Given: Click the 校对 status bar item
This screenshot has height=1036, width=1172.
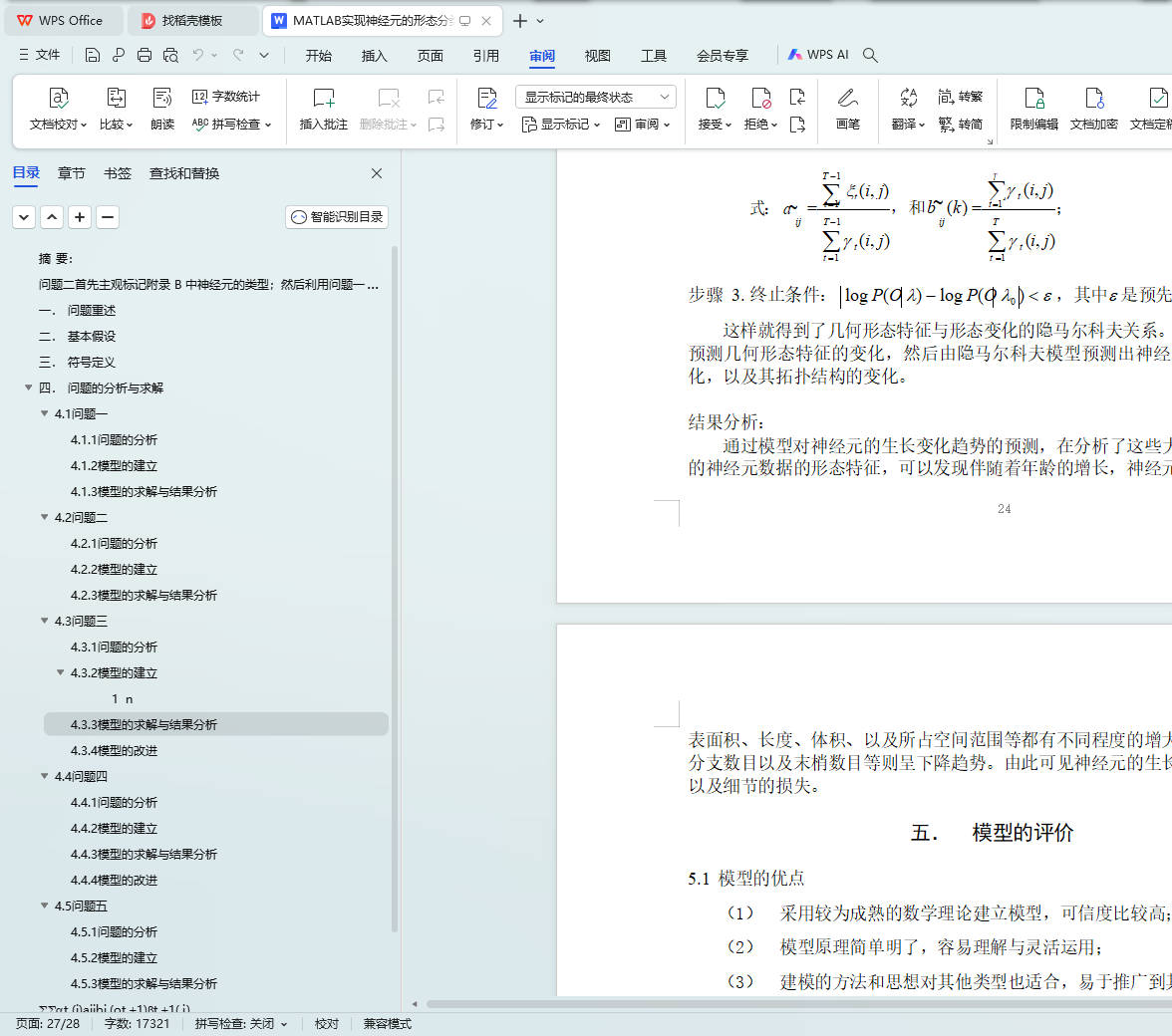Looking at the screenshot, I should click(x=327, y=1023).
